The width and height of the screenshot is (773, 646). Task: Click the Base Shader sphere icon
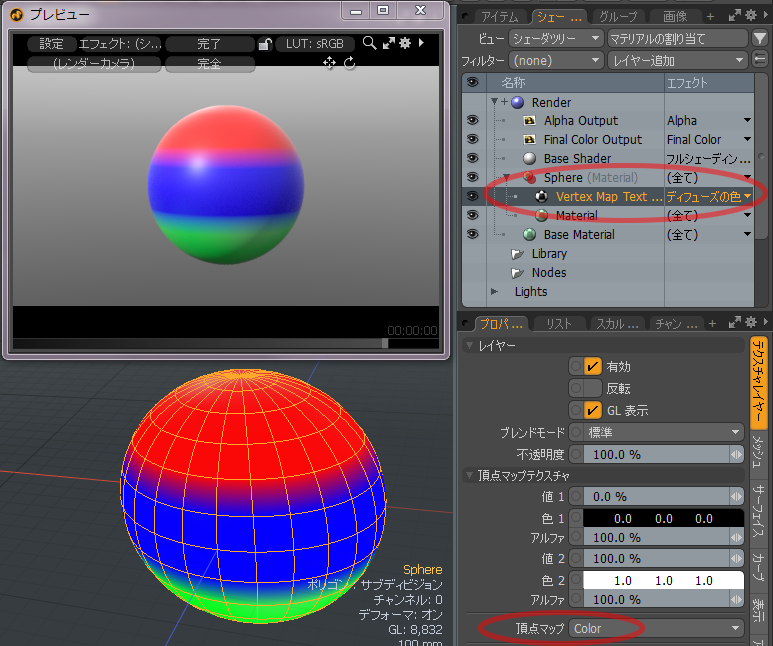pyautogui.click(x=530, y=159)
